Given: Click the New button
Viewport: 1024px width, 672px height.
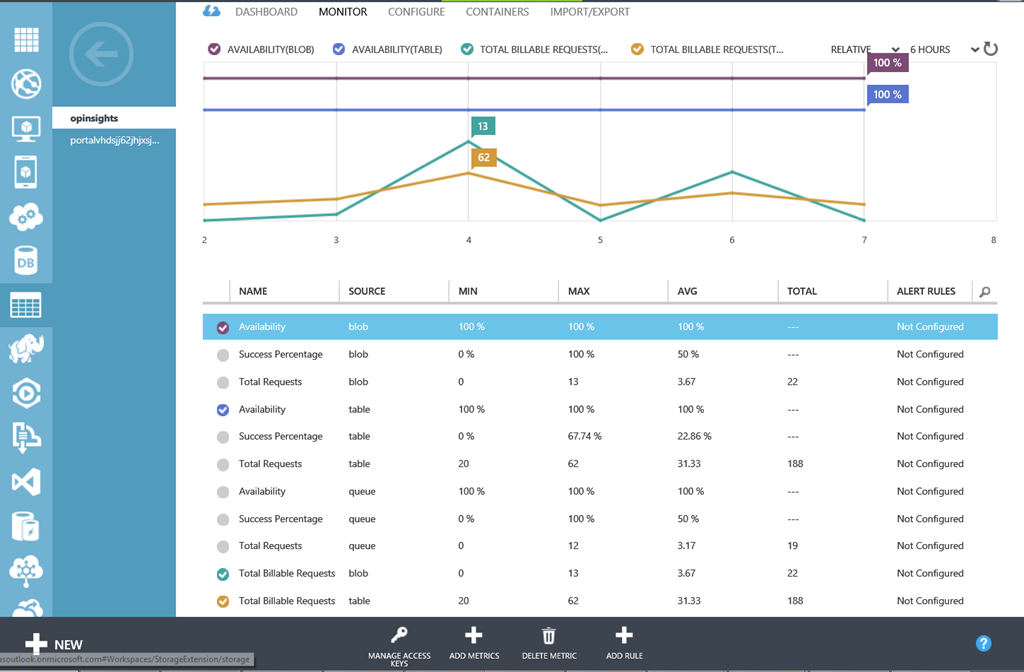Looking at the screenshot, I should (x=54, y=644).
